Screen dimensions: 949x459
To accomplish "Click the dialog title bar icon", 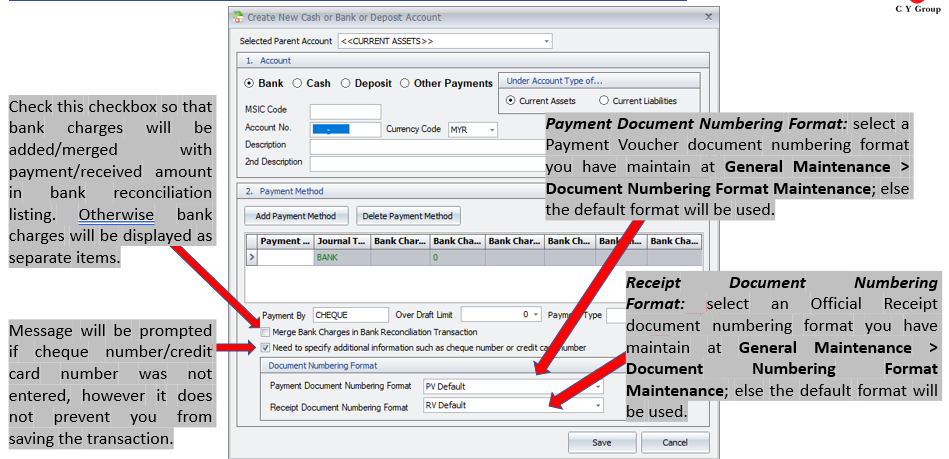I will click(237, 17).
